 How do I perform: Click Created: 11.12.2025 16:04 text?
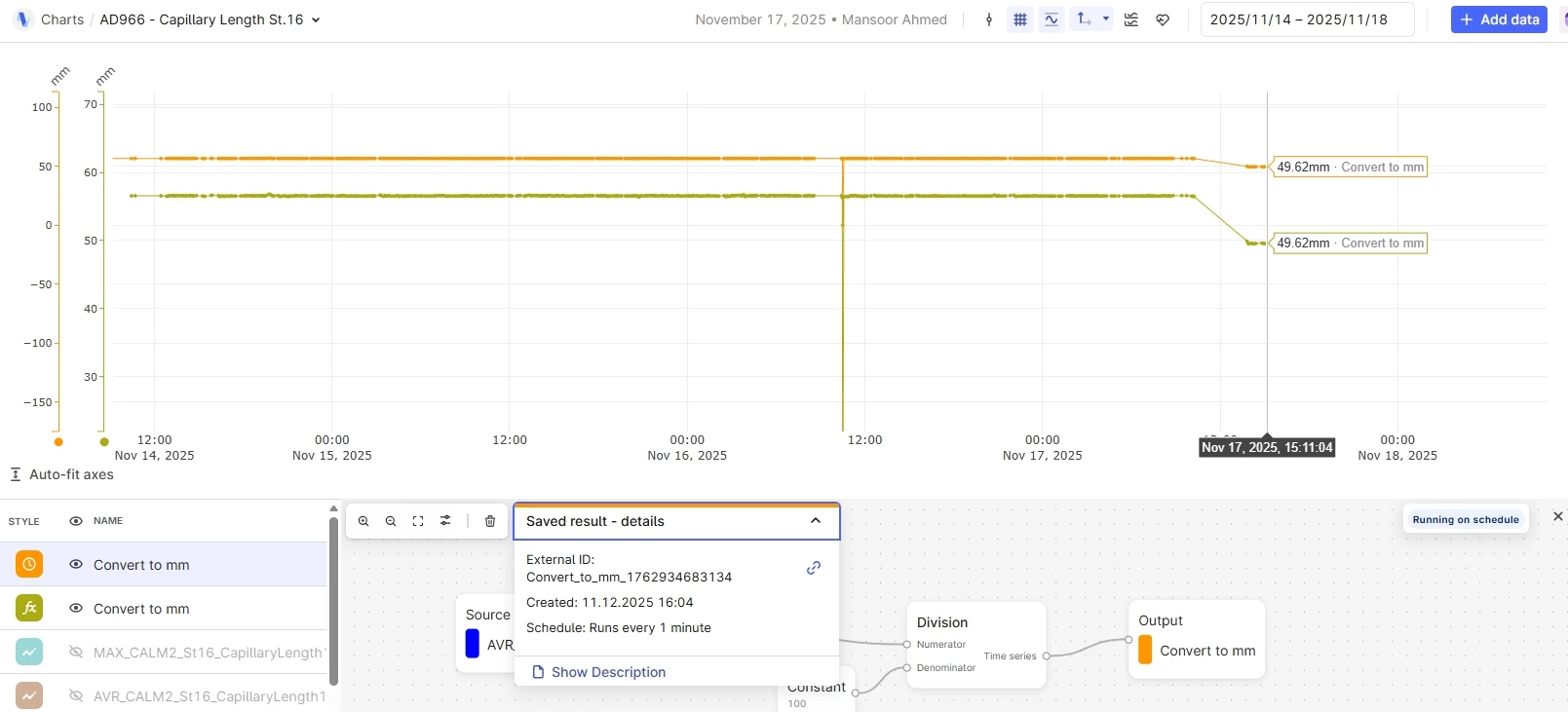pos(610,603)
